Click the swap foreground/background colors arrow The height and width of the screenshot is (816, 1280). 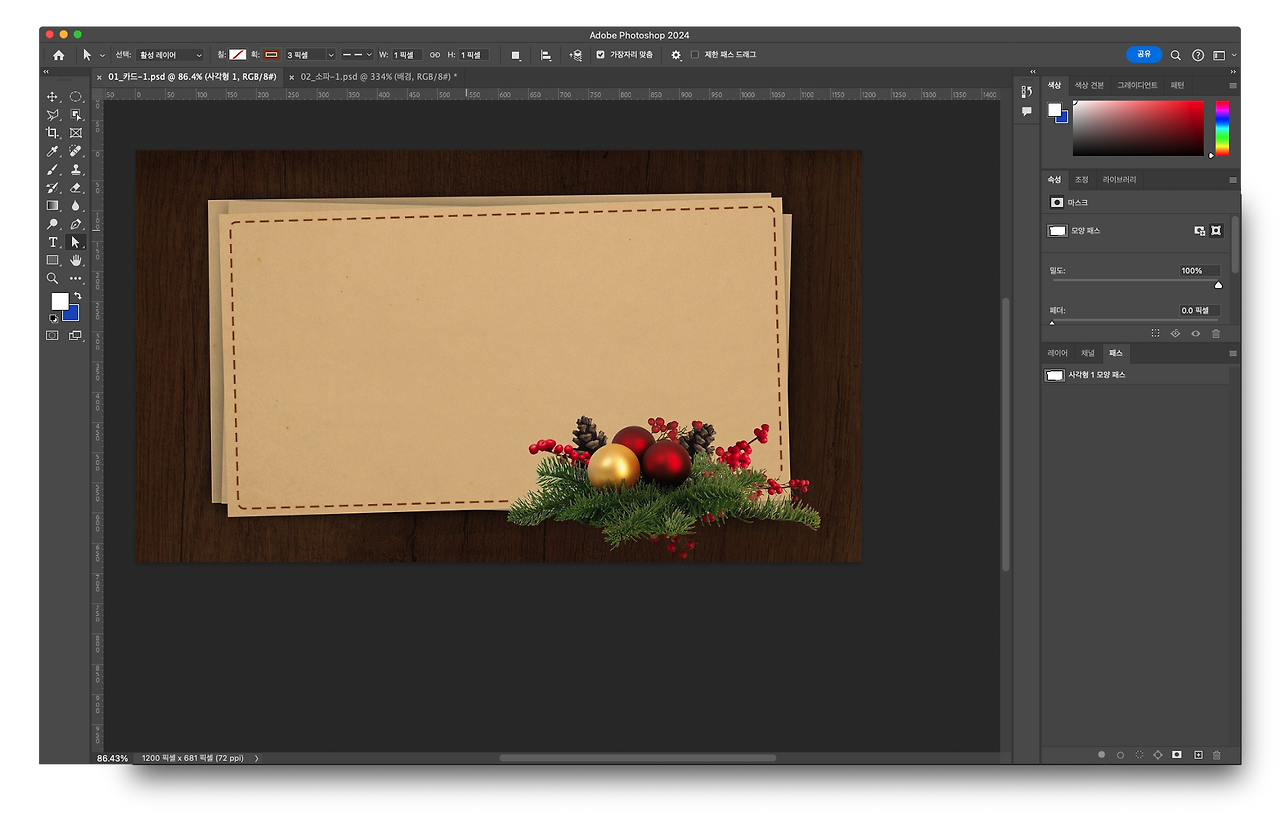click(77, 296)
